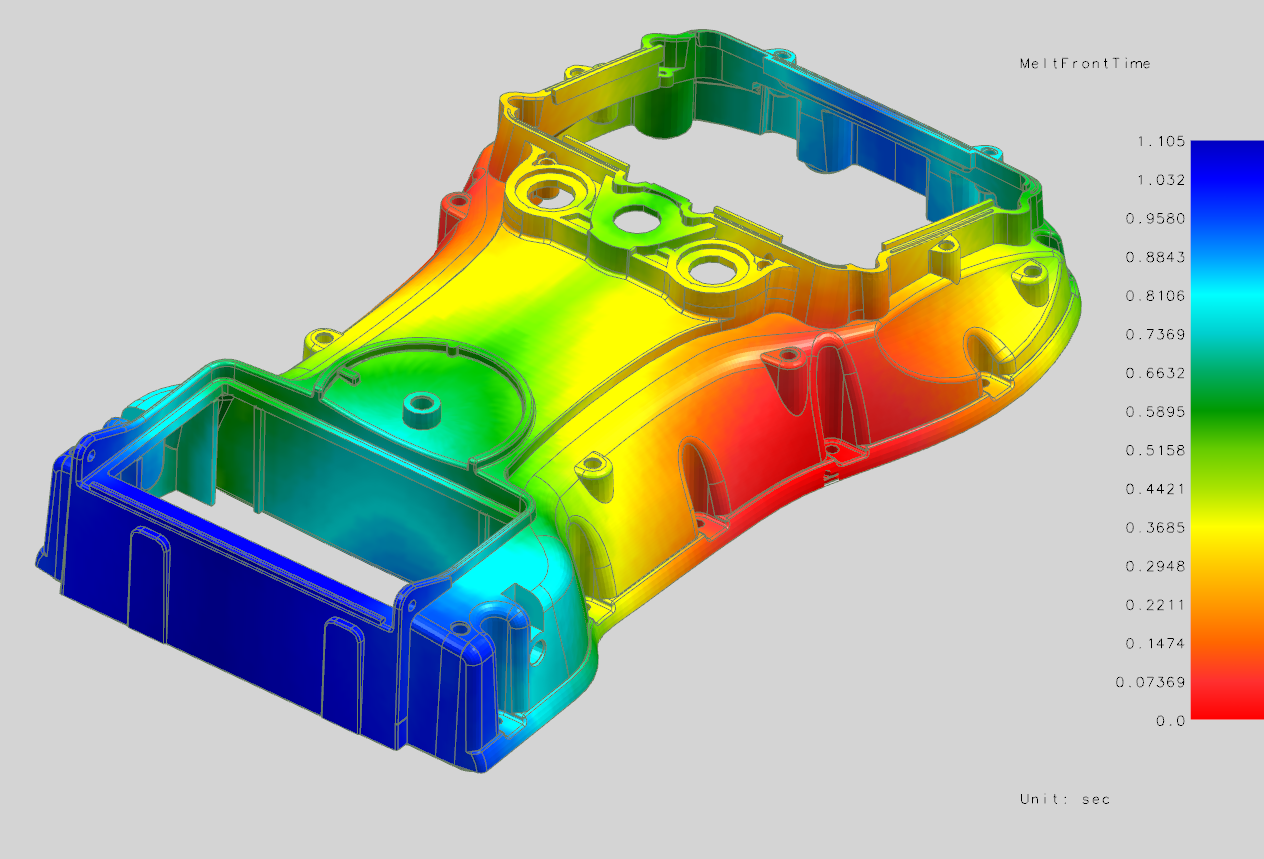Click the 0.07369 legend value
Image resolution: width=1264 pixels, height=859 pixels.
[x=1150, y=680]
